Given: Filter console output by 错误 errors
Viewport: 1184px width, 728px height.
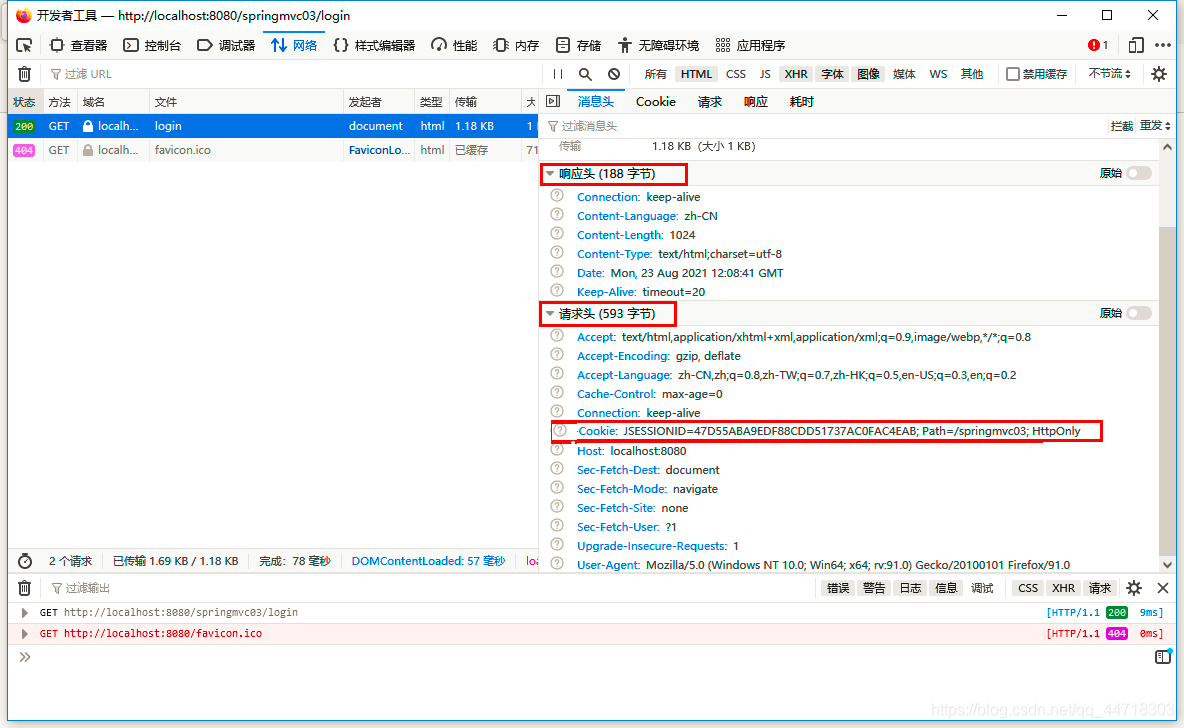Looking at the screenshot, I should click(x=839, y=588).
